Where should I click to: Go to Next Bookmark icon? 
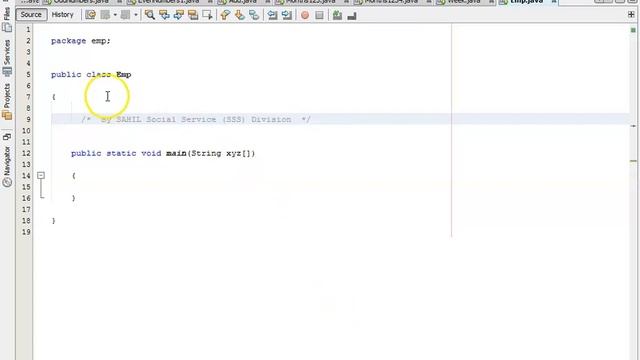click(x=240, y=15)
